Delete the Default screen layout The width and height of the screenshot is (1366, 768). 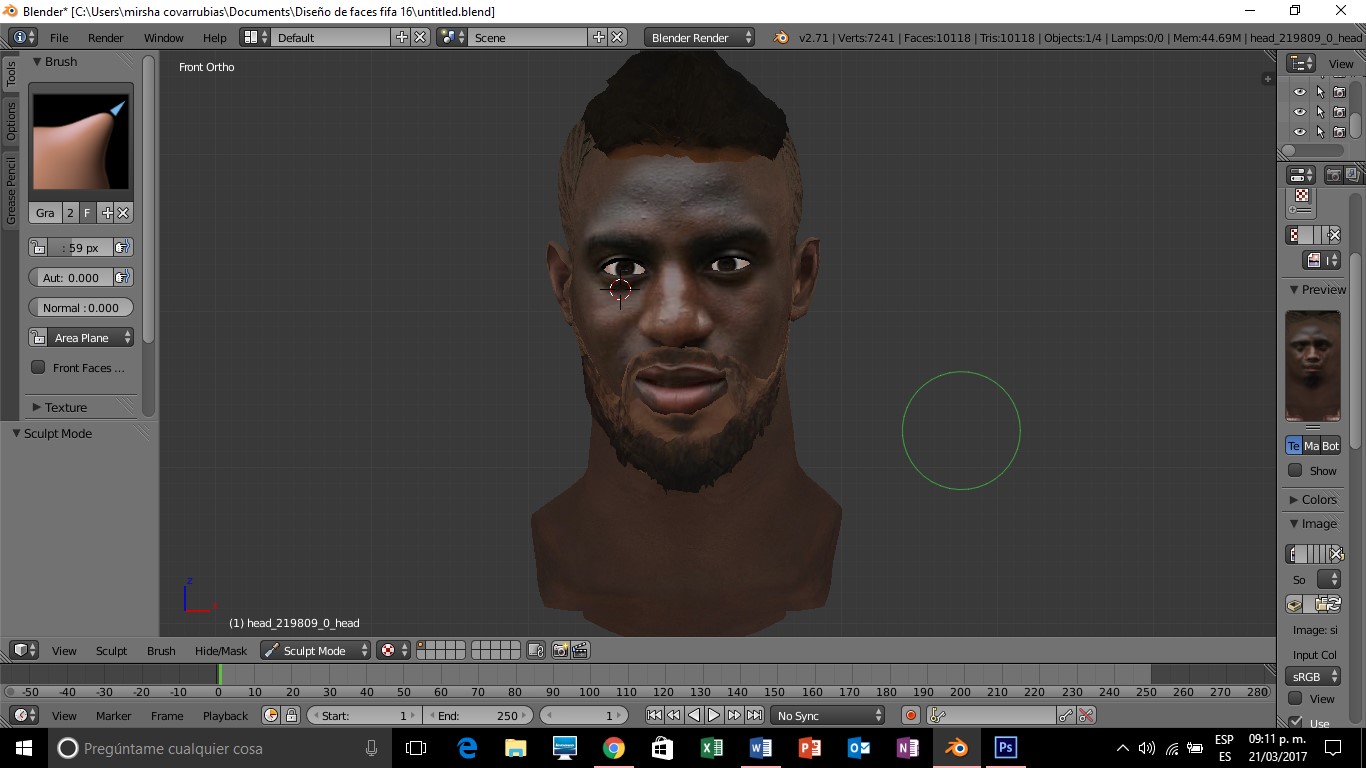(420, 37)
